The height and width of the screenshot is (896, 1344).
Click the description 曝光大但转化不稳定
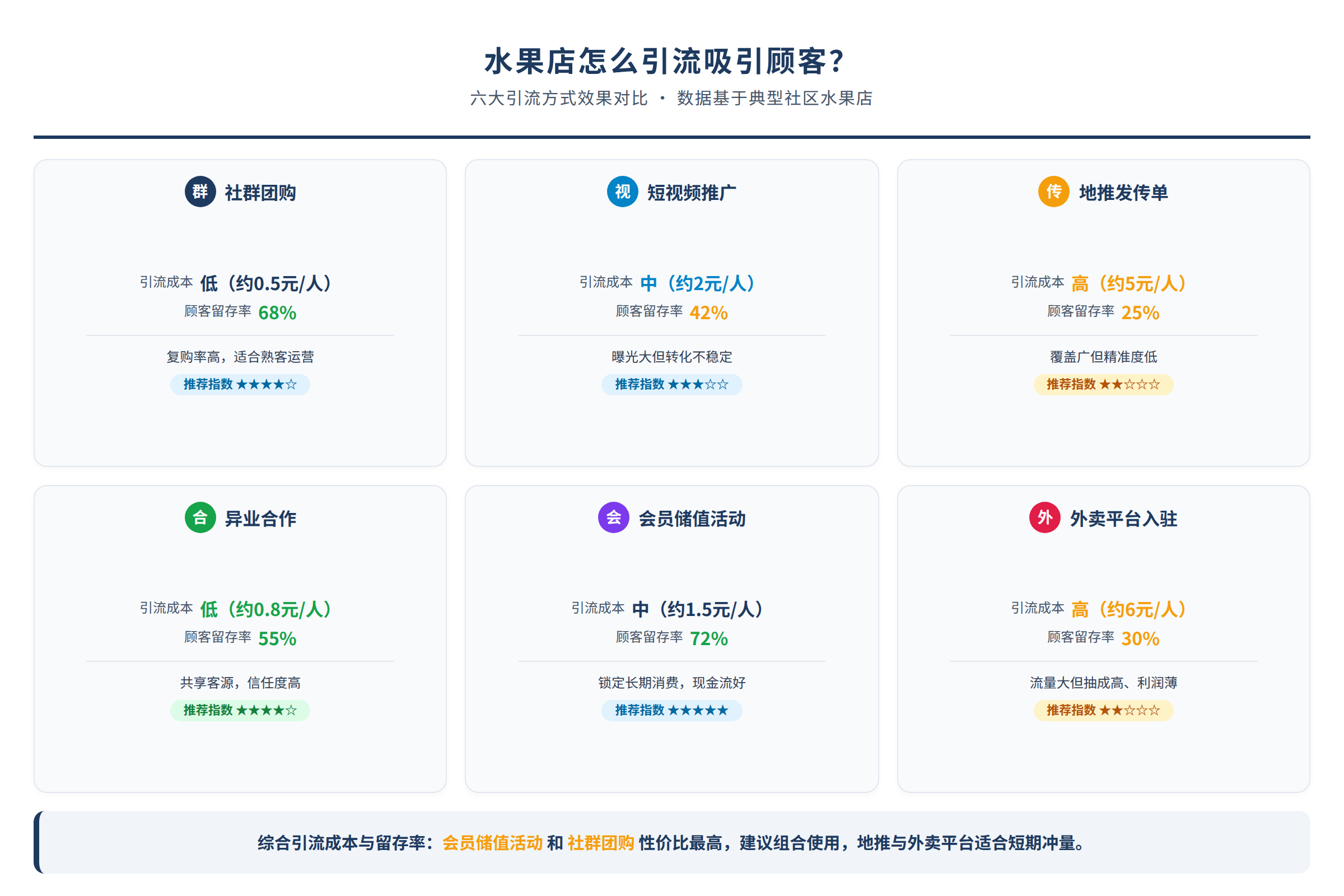671,357
